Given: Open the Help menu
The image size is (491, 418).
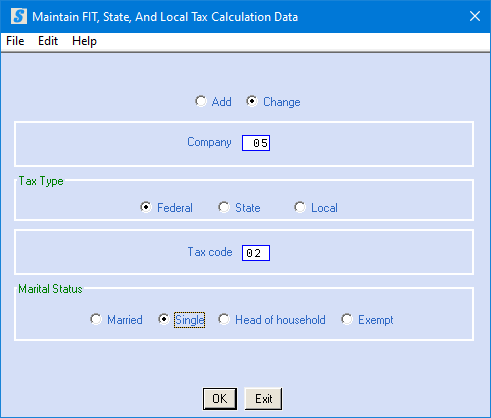Looking at the screenshot, I should click(x=84, y=41).
